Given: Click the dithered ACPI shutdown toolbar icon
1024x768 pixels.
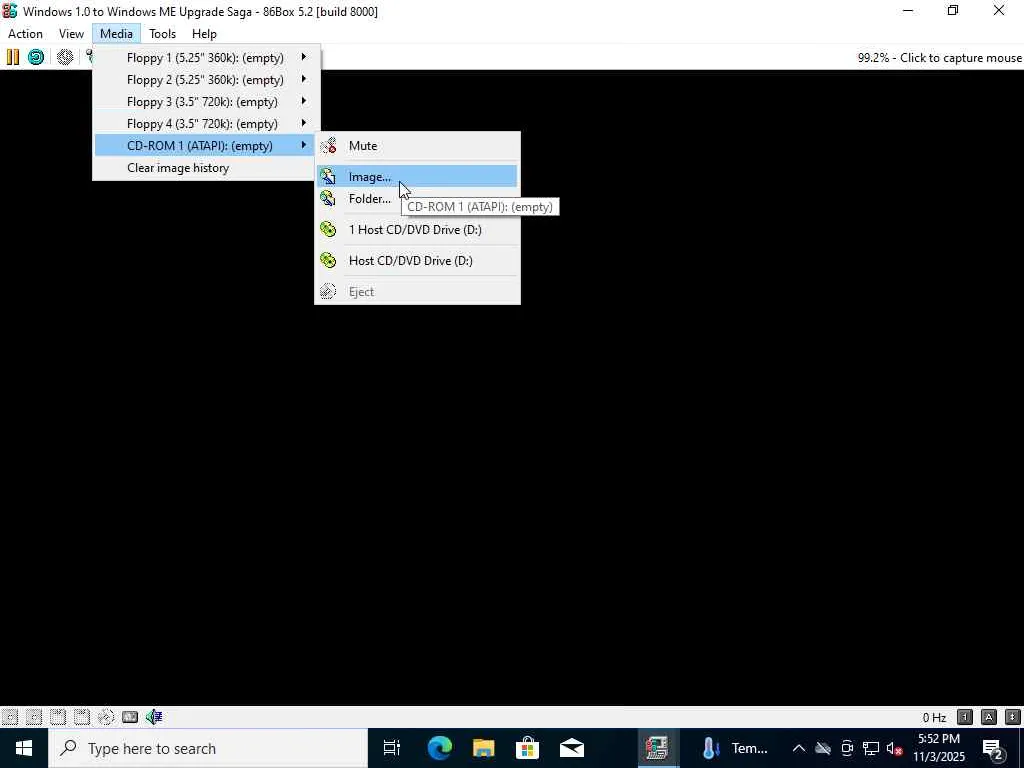Looking at the screenshot, I should (65, 57).
